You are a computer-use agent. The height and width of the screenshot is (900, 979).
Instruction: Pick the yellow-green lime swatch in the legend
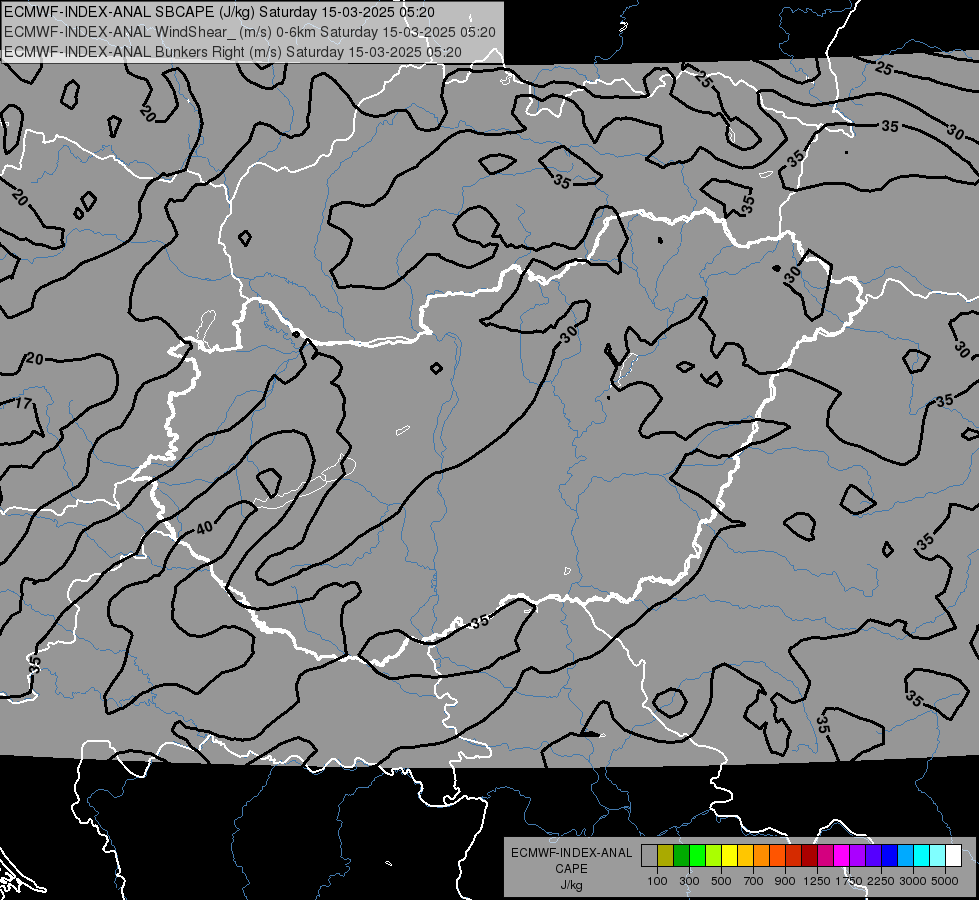coord(714,855)
